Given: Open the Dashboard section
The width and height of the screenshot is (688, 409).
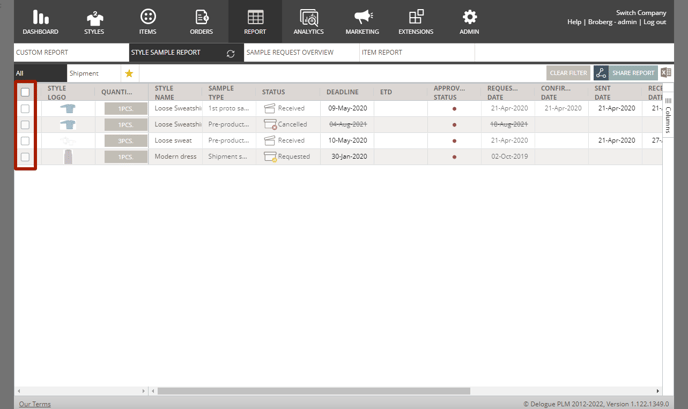Looking at the screenshot, I should pos(40,22).
